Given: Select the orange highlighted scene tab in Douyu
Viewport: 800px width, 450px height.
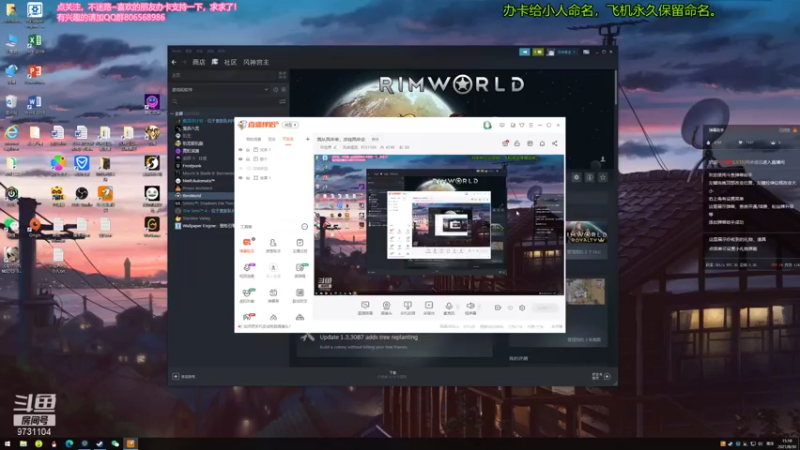Looking at the screenshot, I should [x=288, y=139].
